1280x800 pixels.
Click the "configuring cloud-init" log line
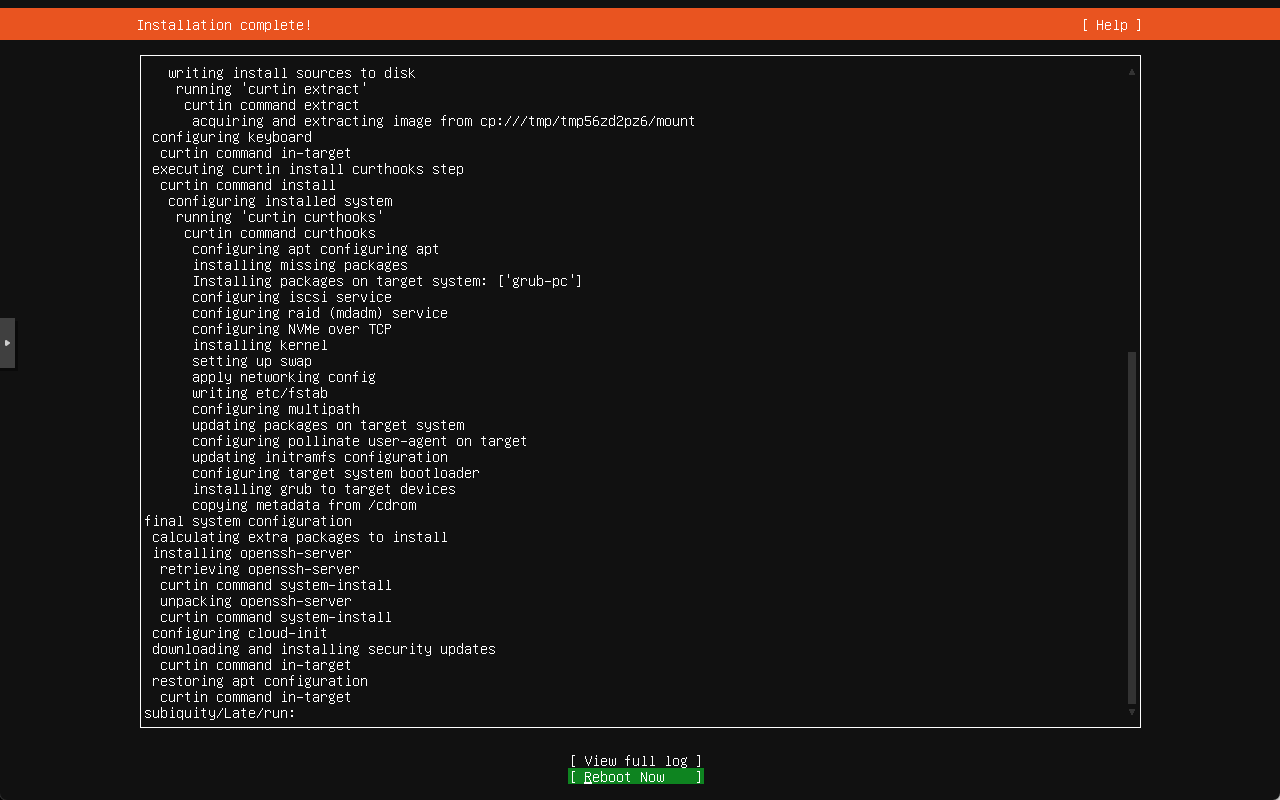point(240,633)
